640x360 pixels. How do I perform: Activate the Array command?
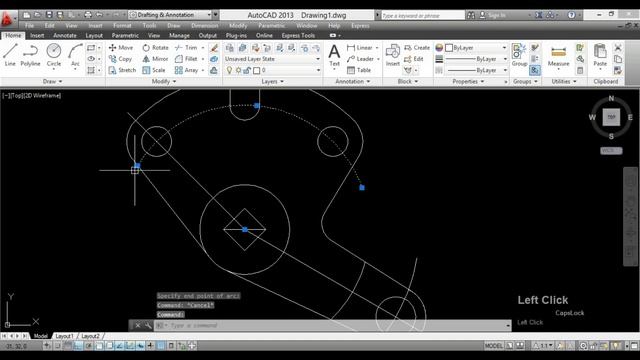tap(187, 70)
